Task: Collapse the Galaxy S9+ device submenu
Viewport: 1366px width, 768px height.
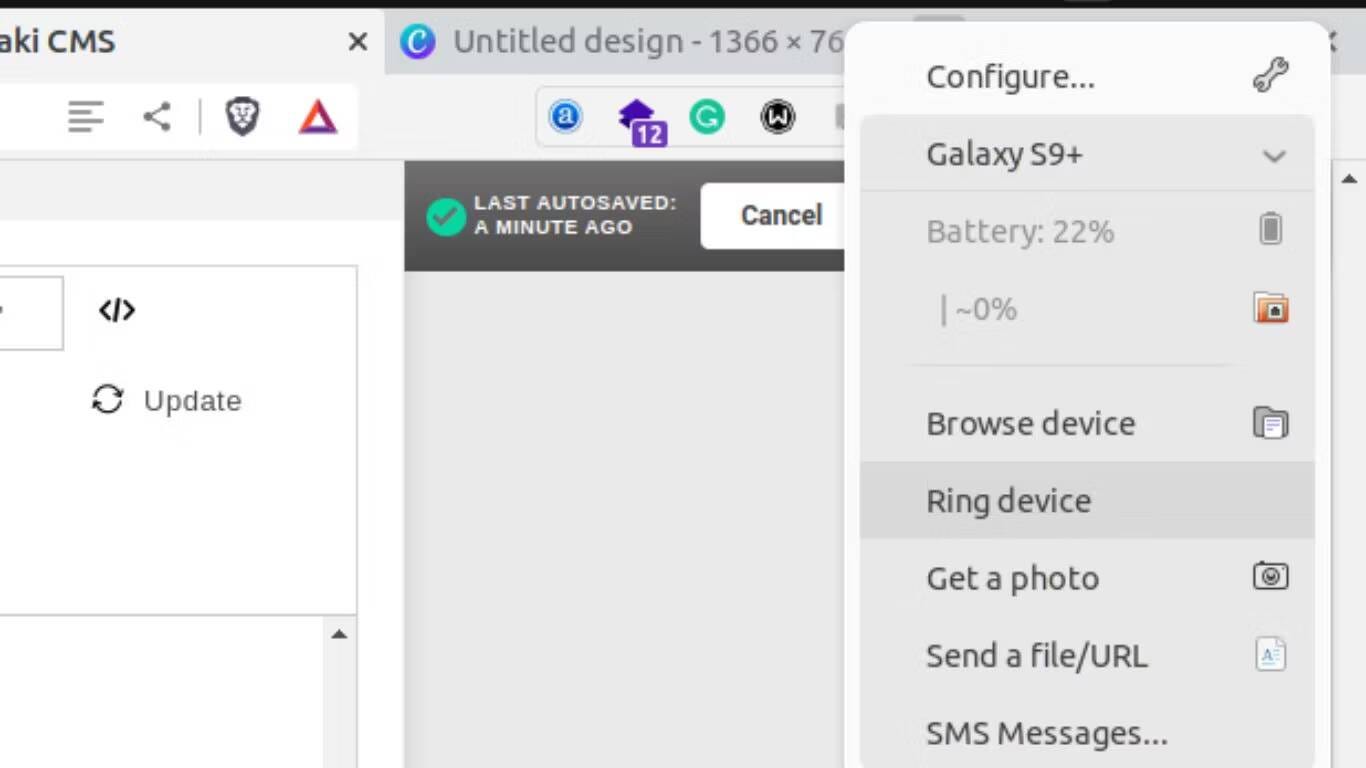Action: click(1273, 156)
